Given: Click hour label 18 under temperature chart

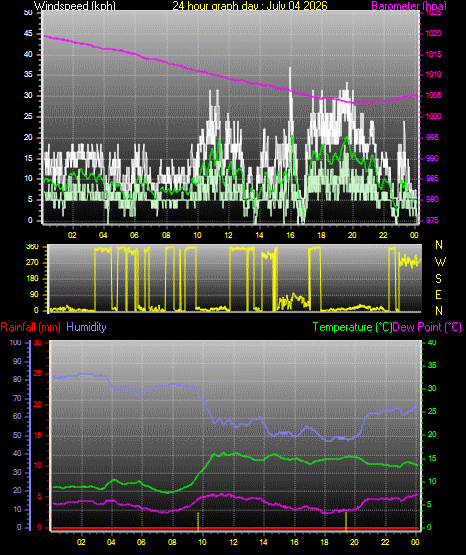Looking at the screenshot, I should point(324,542).
